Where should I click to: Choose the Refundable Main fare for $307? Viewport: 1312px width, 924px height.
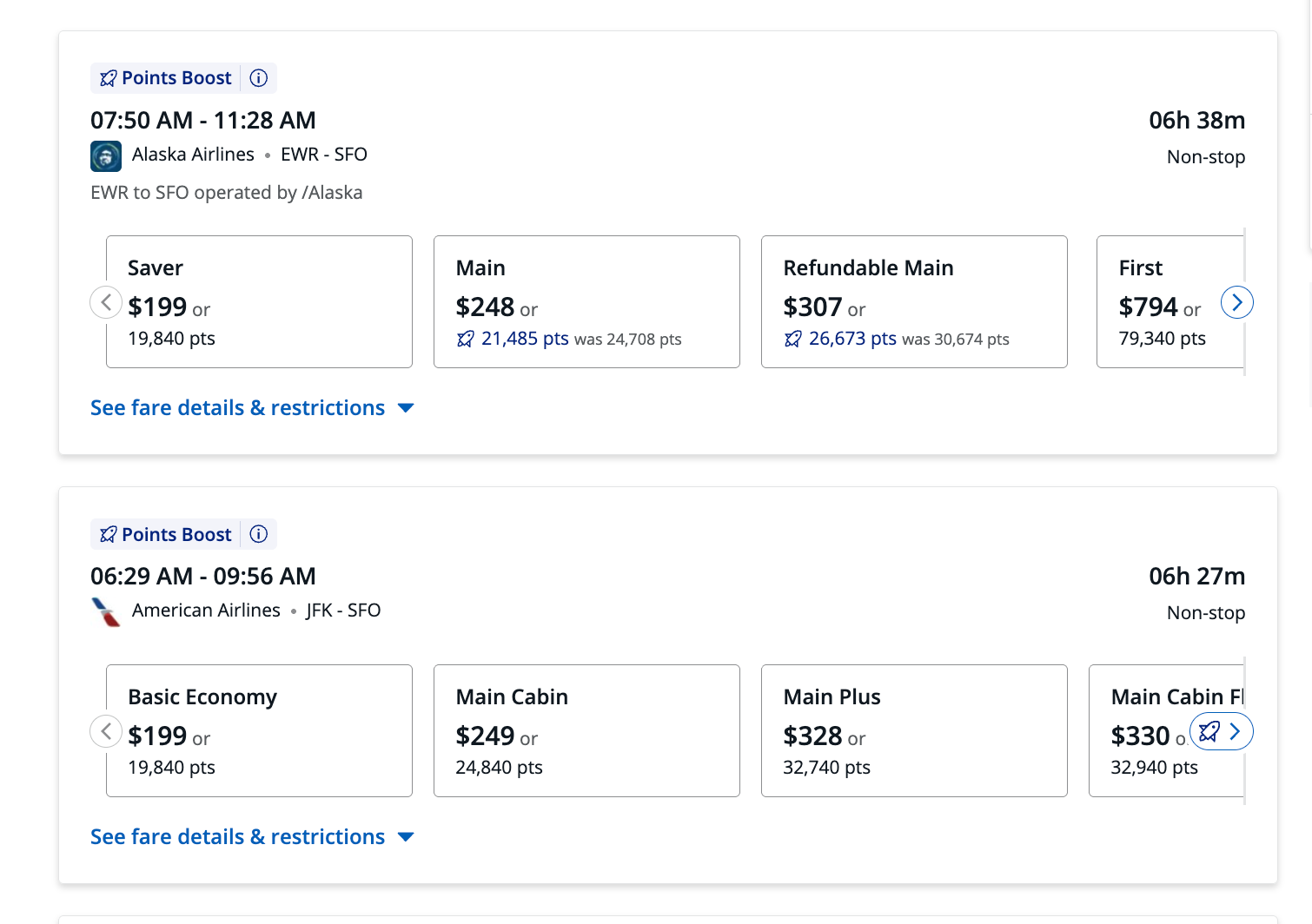click(914, 301)
